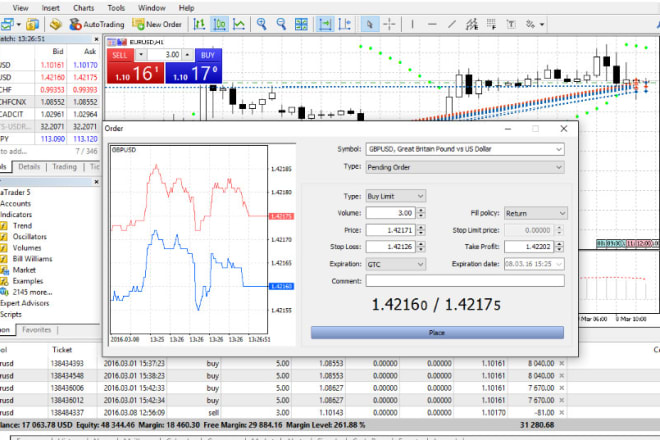Toggle chart shift icon
The image size is (660, 440).
345,24
